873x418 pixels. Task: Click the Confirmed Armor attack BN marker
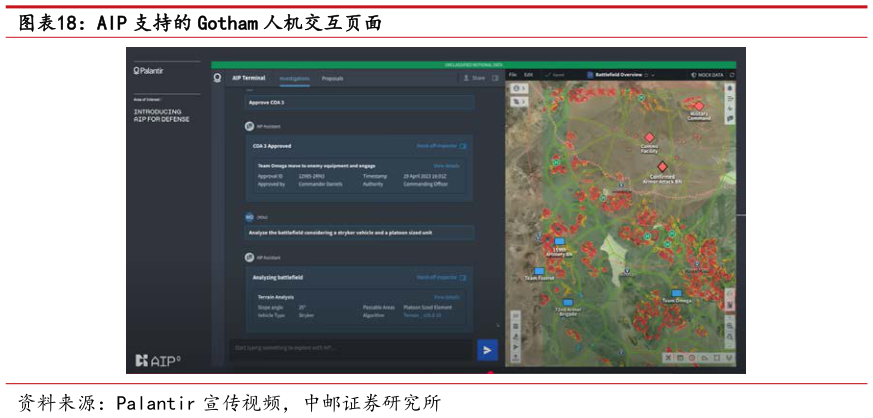[x=660, y=166]
